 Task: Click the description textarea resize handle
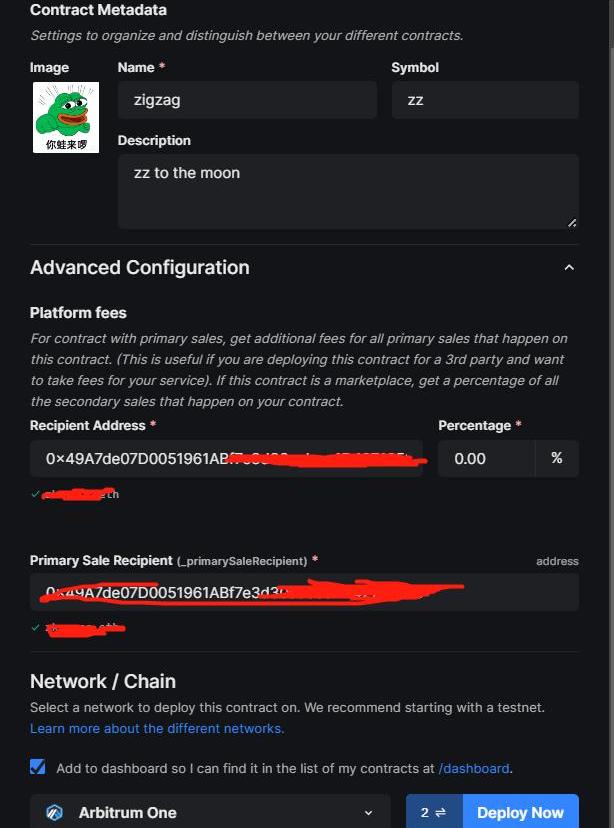pyautogui.click(x=572, y=222)
